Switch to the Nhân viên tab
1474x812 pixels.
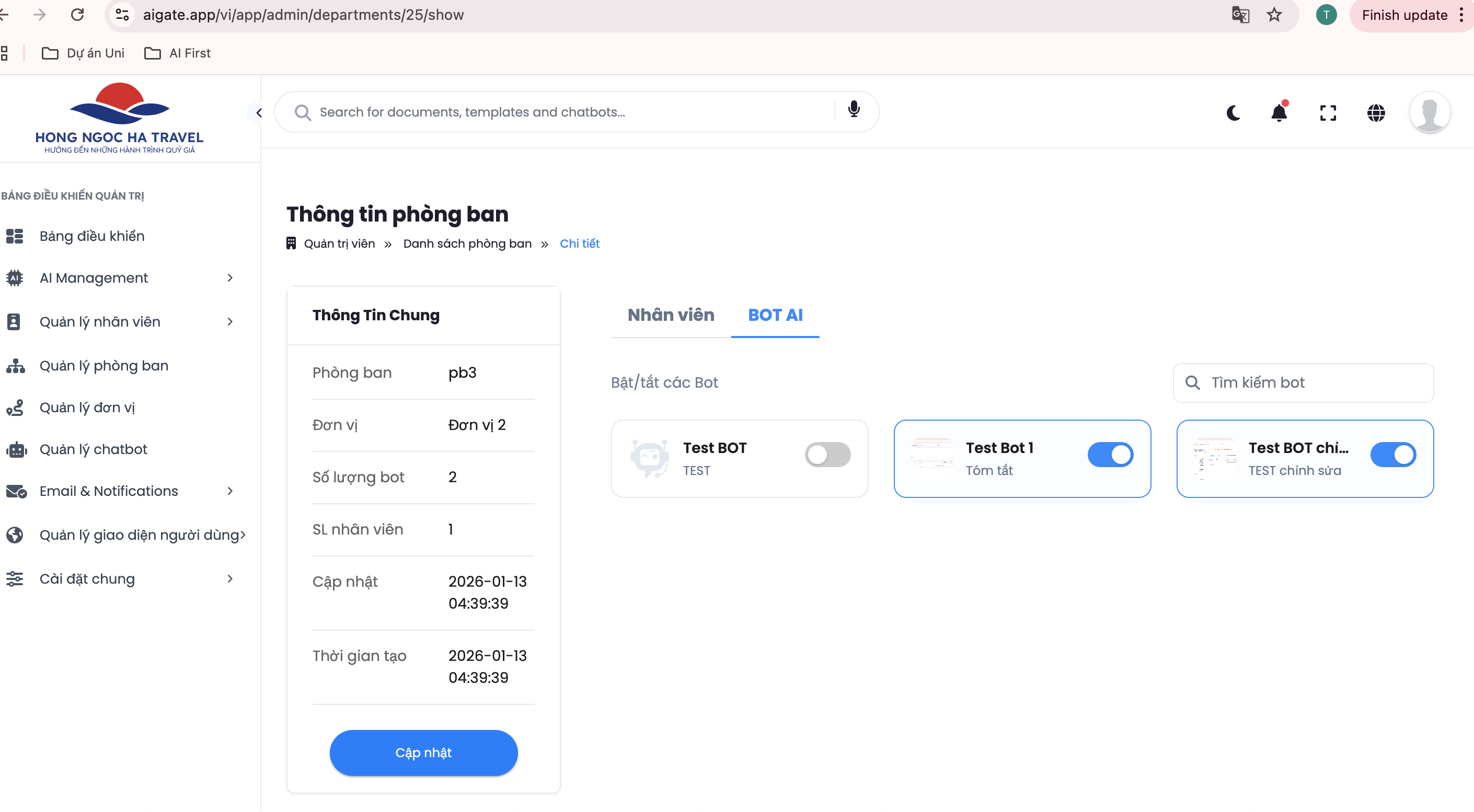tap(671, 315)
